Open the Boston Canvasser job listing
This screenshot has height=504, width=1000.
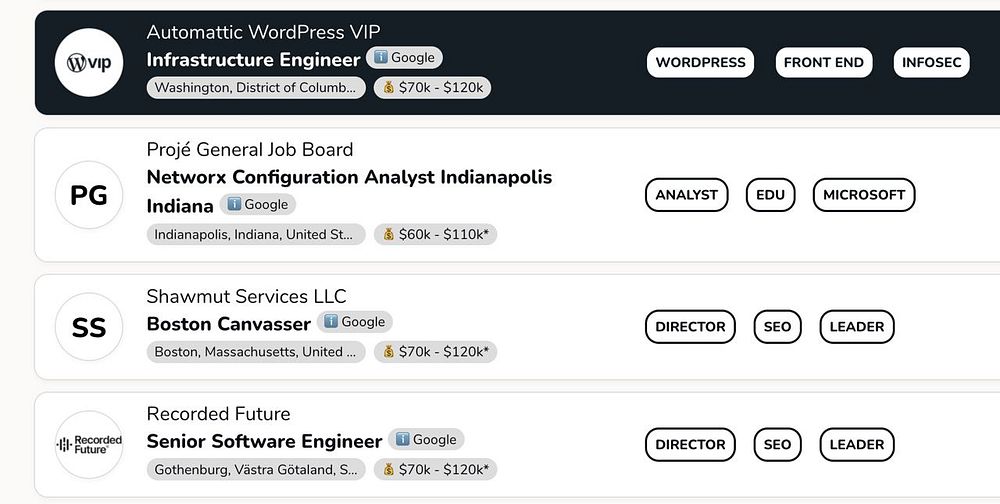pyautogui.click(x=228, y=324)
